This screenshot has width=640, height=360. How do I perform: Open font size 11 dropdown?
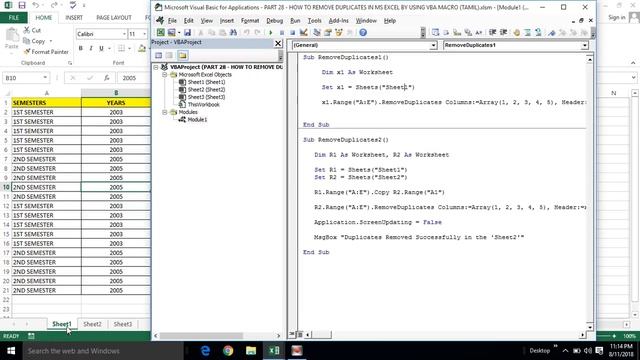144,34
